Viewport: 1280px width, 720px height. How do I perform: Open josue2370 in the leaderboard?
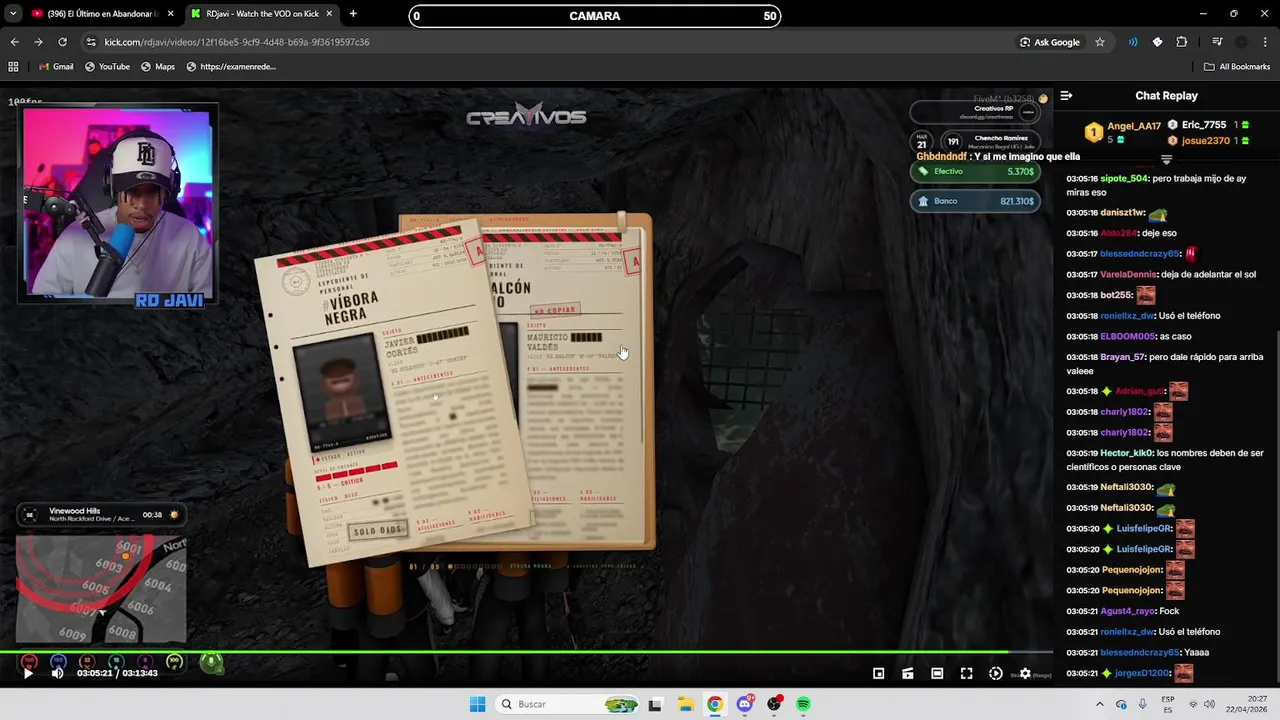point(1205,141)
